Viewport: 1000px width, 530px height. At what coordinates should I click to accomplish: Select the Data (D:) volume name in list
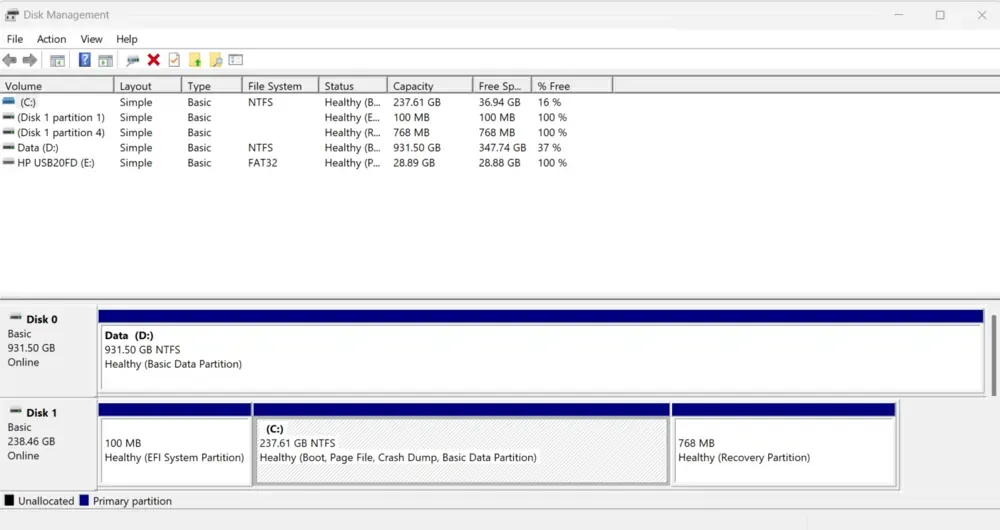38,147
